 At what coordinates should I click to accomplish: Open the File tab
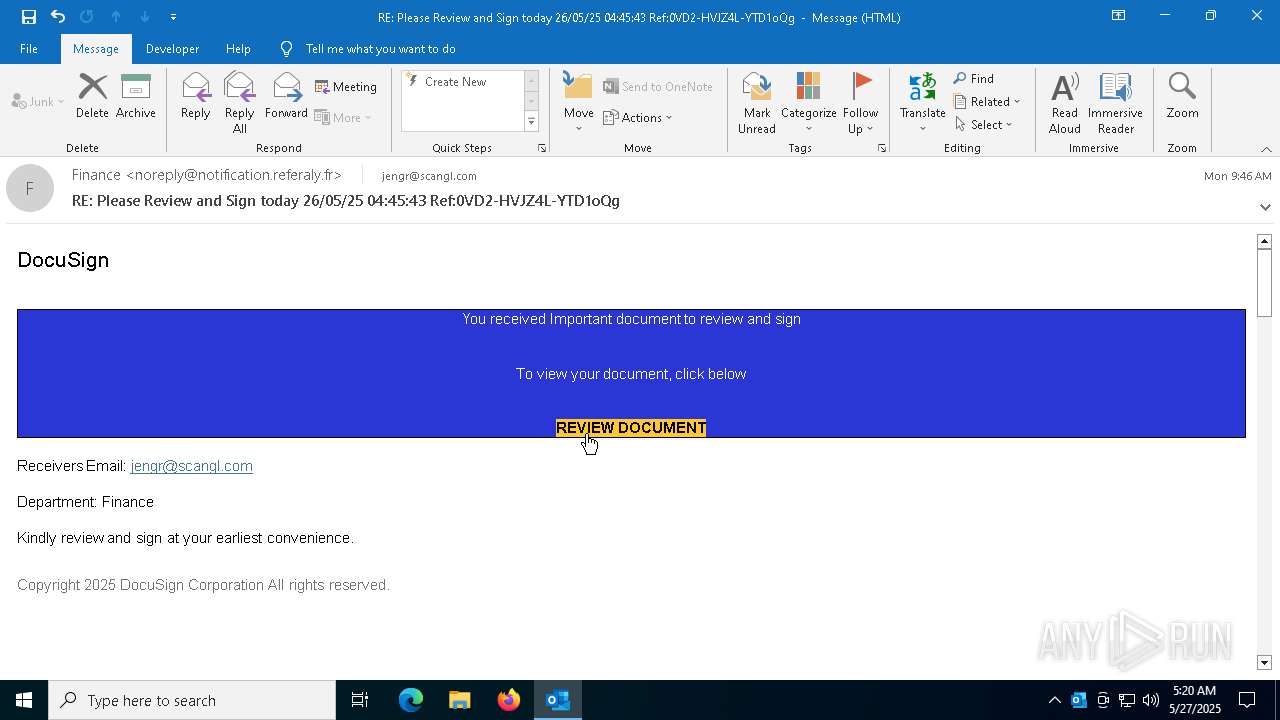click(x=29, y=49)
